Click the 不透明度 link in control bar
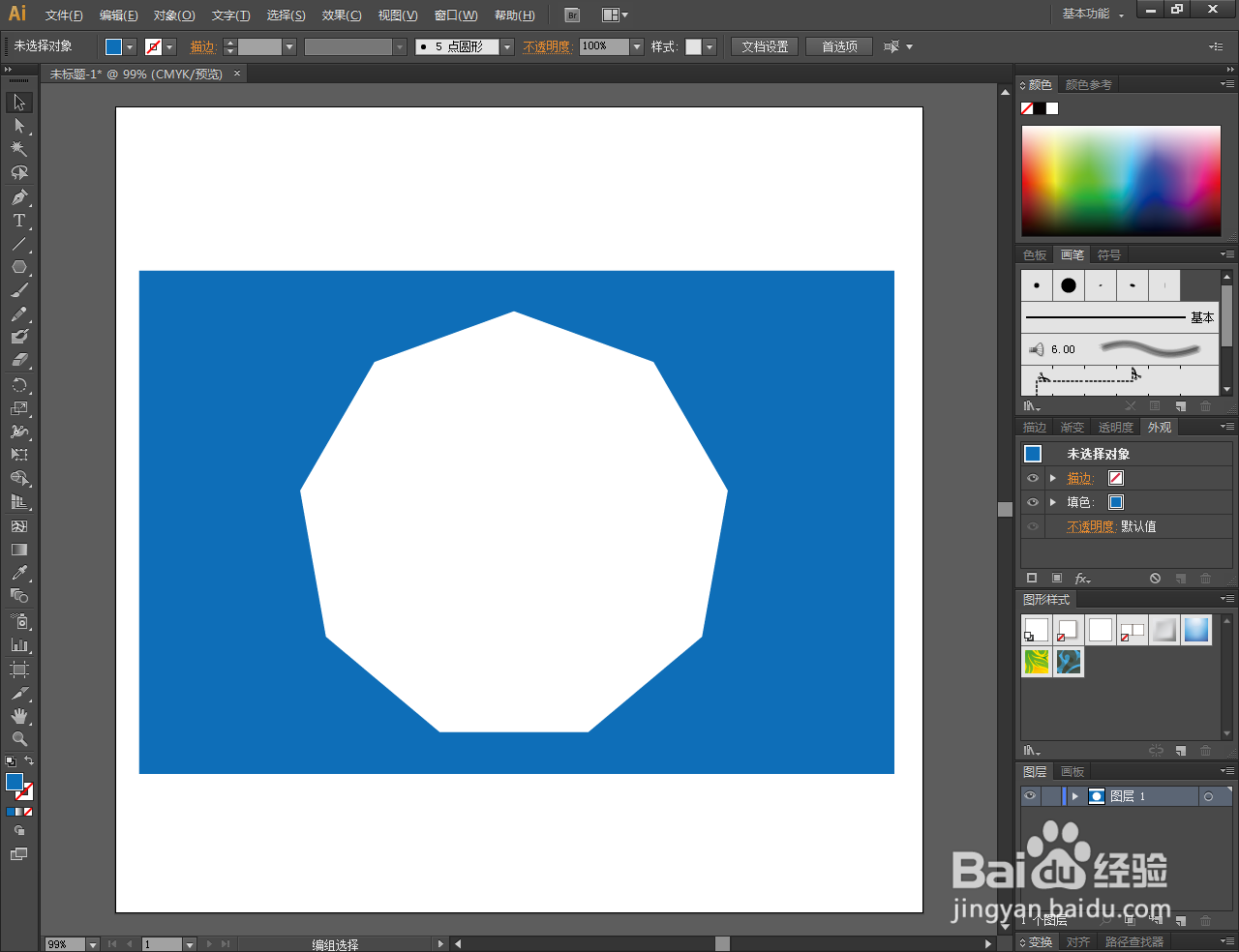 point(547,46)
